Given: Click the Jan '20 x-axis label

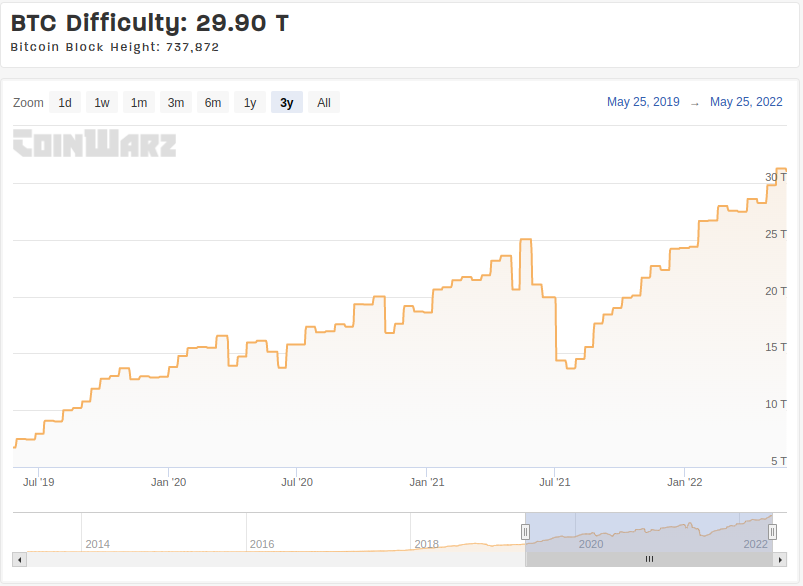Looking at the screenshot, I should pyautogui.click(x=168, y=482).
